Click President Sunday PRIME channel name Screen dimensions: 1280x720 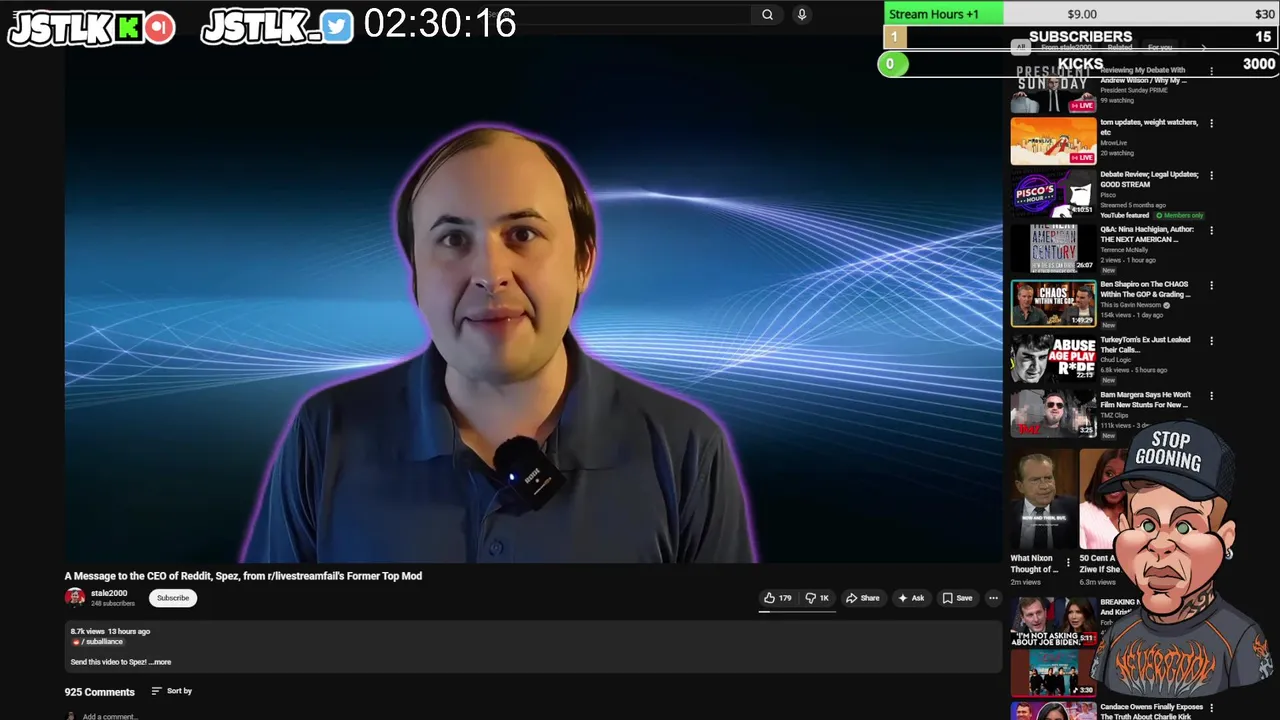[x=1134, y=90]
